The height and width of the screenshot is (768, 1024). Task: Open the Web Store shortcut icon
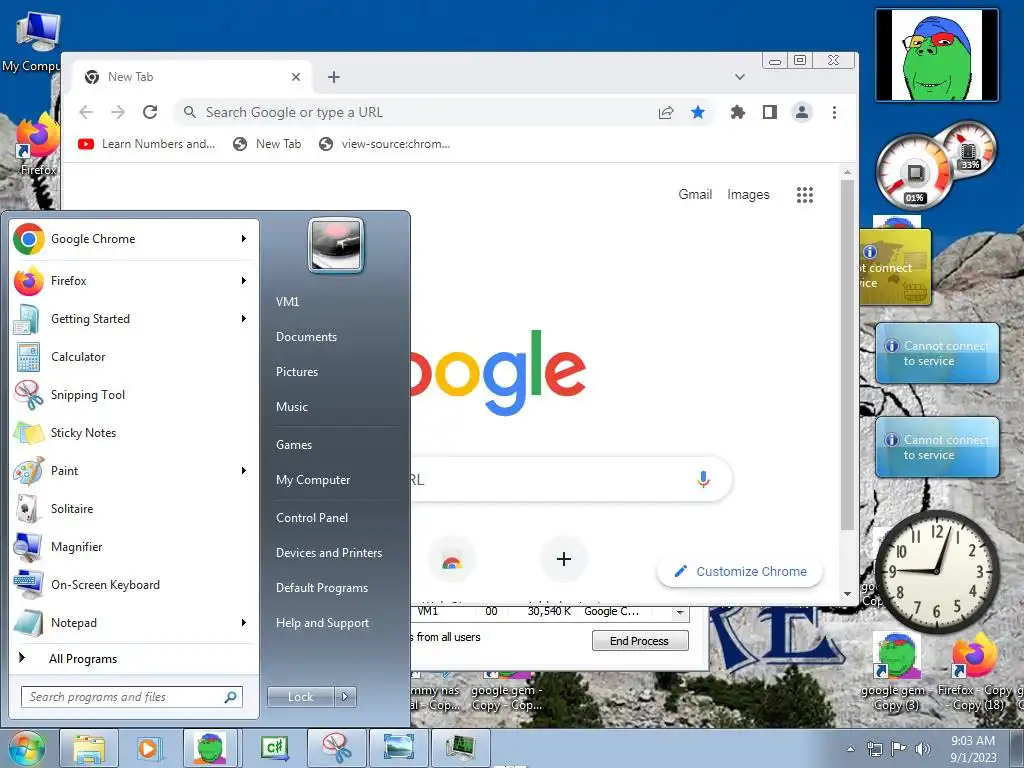click(x=451, y=560)
